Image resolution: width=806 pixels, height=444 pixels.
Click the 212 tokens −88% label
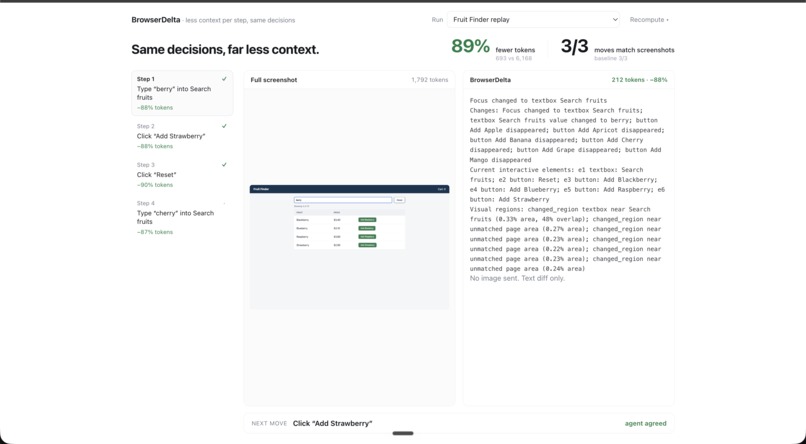pyautogui.click(x=639, y=80)
